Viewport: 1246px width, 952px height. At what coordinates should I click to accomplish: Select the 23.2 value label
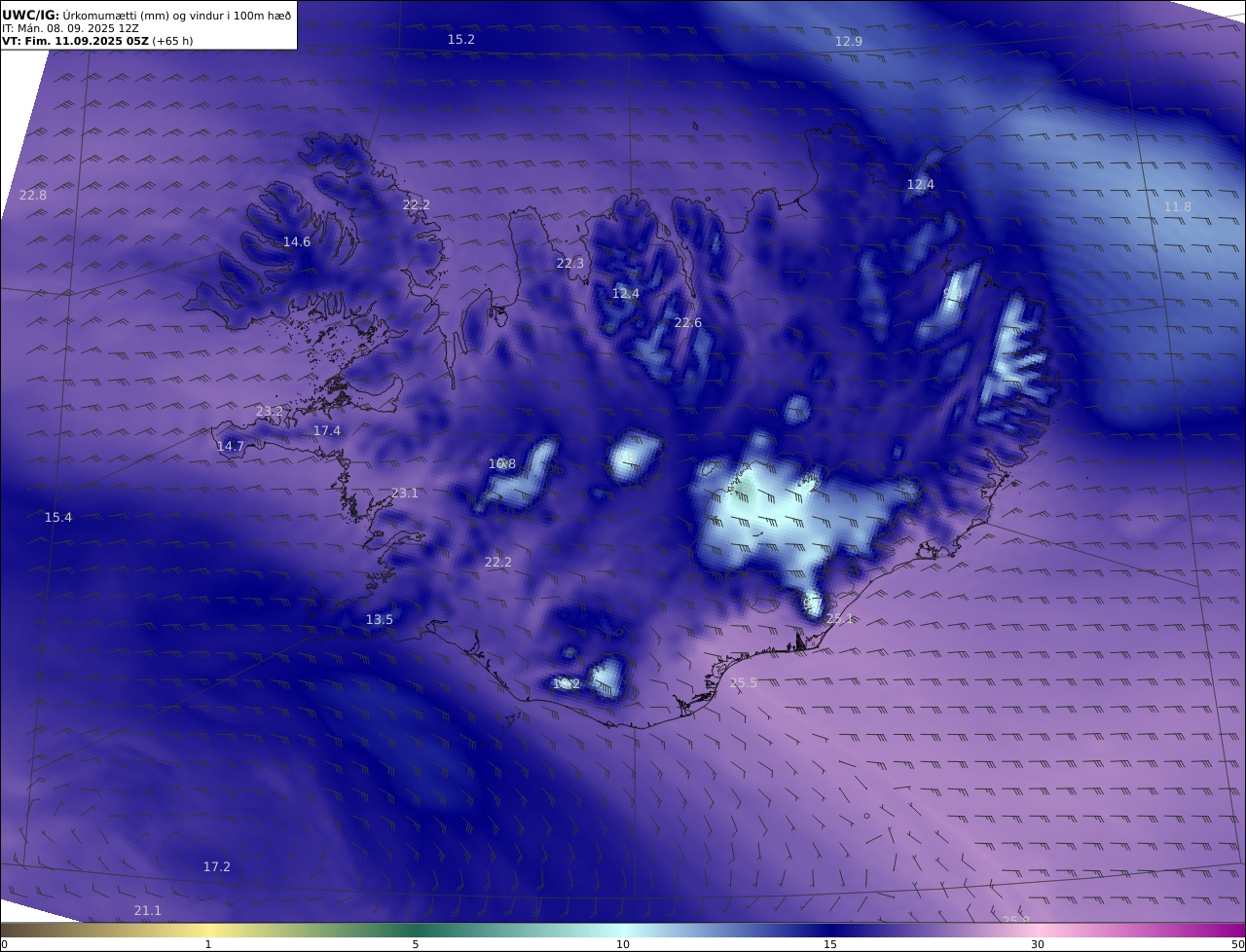270,412
